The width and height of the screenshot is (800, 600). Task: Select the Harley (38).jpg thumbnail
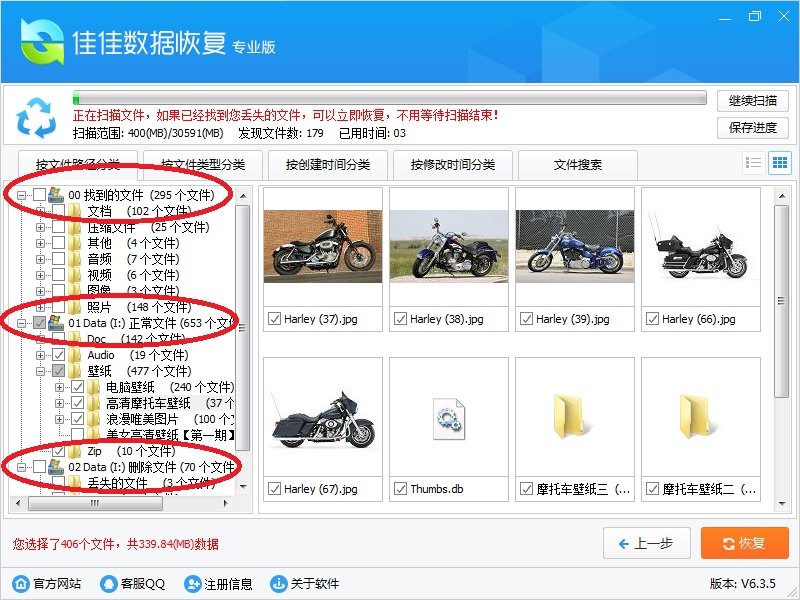[x=449, y=246]
